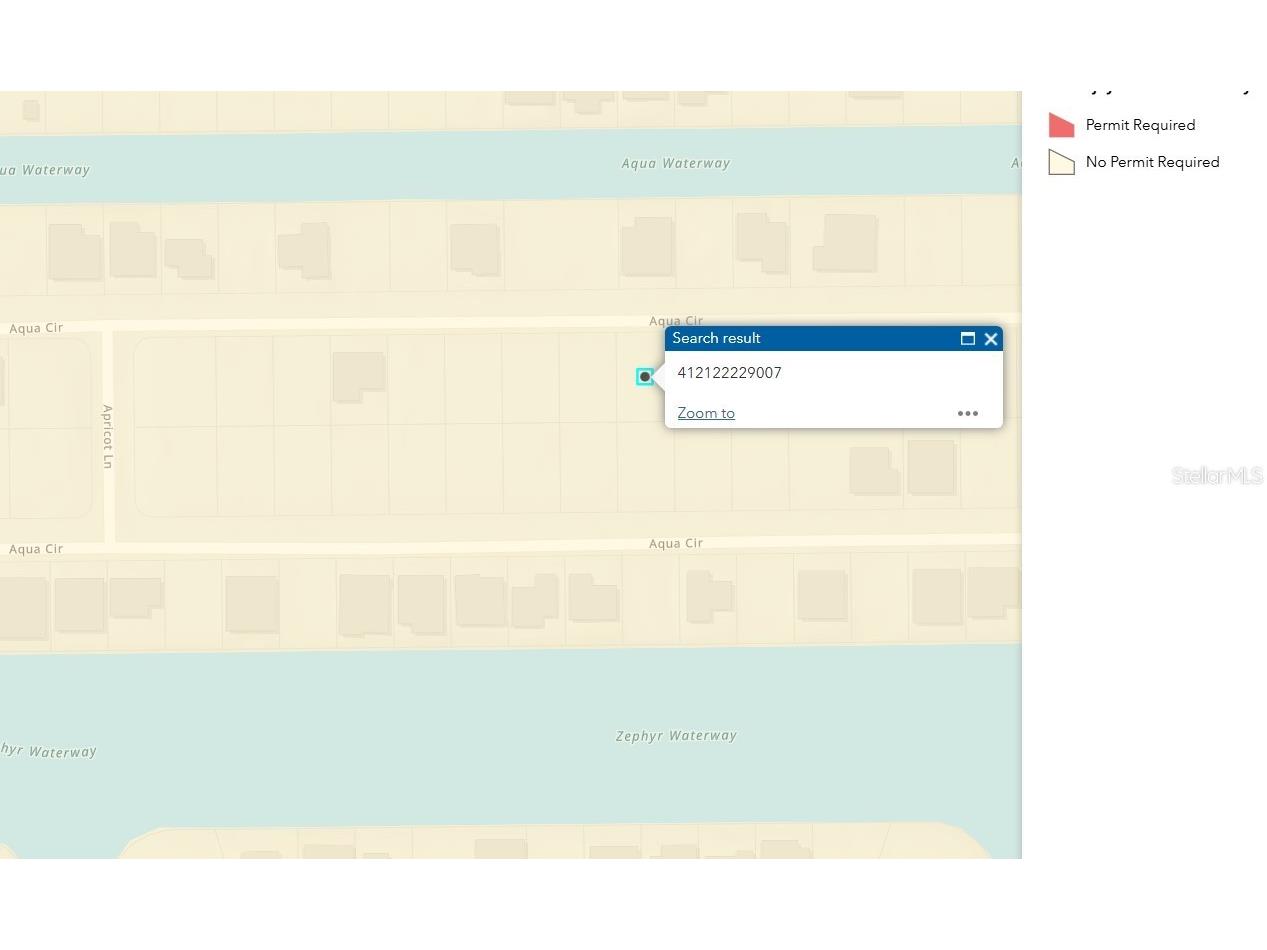Click the Aqua Cir label directly above popup
This screenshot has width=1267, height=950.
click(x=676, y=321)
